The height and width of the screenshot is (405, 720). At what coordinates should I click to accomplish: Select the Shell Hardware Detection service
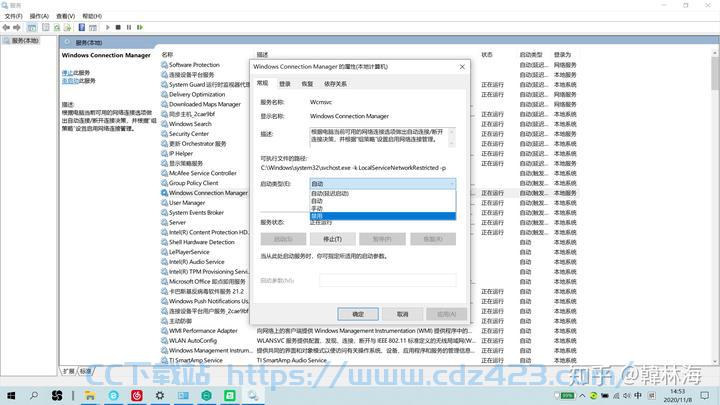coord(202,242)
